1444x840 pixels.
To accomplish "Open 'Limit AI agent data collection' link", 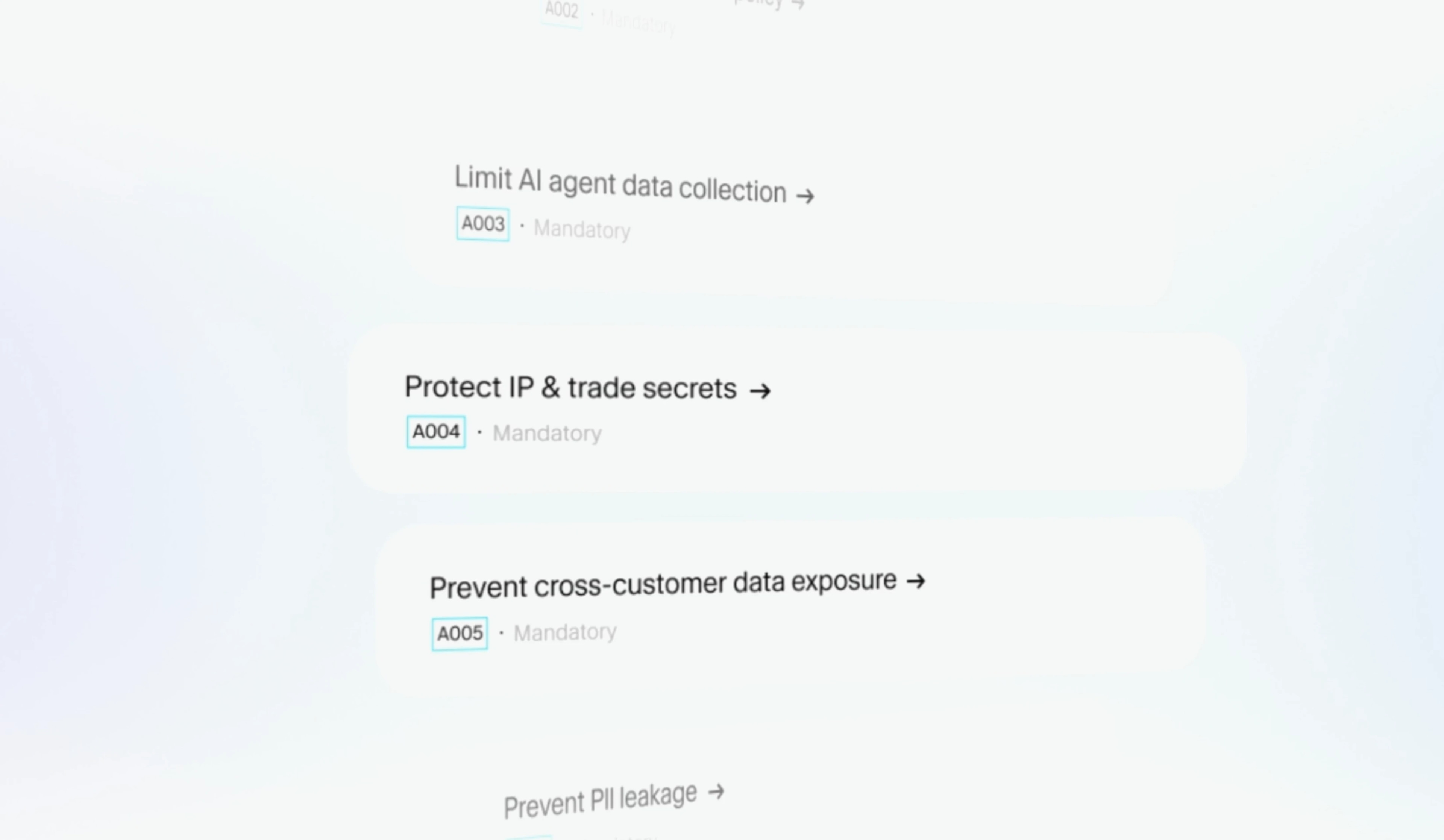I will (x=620, y=184).
